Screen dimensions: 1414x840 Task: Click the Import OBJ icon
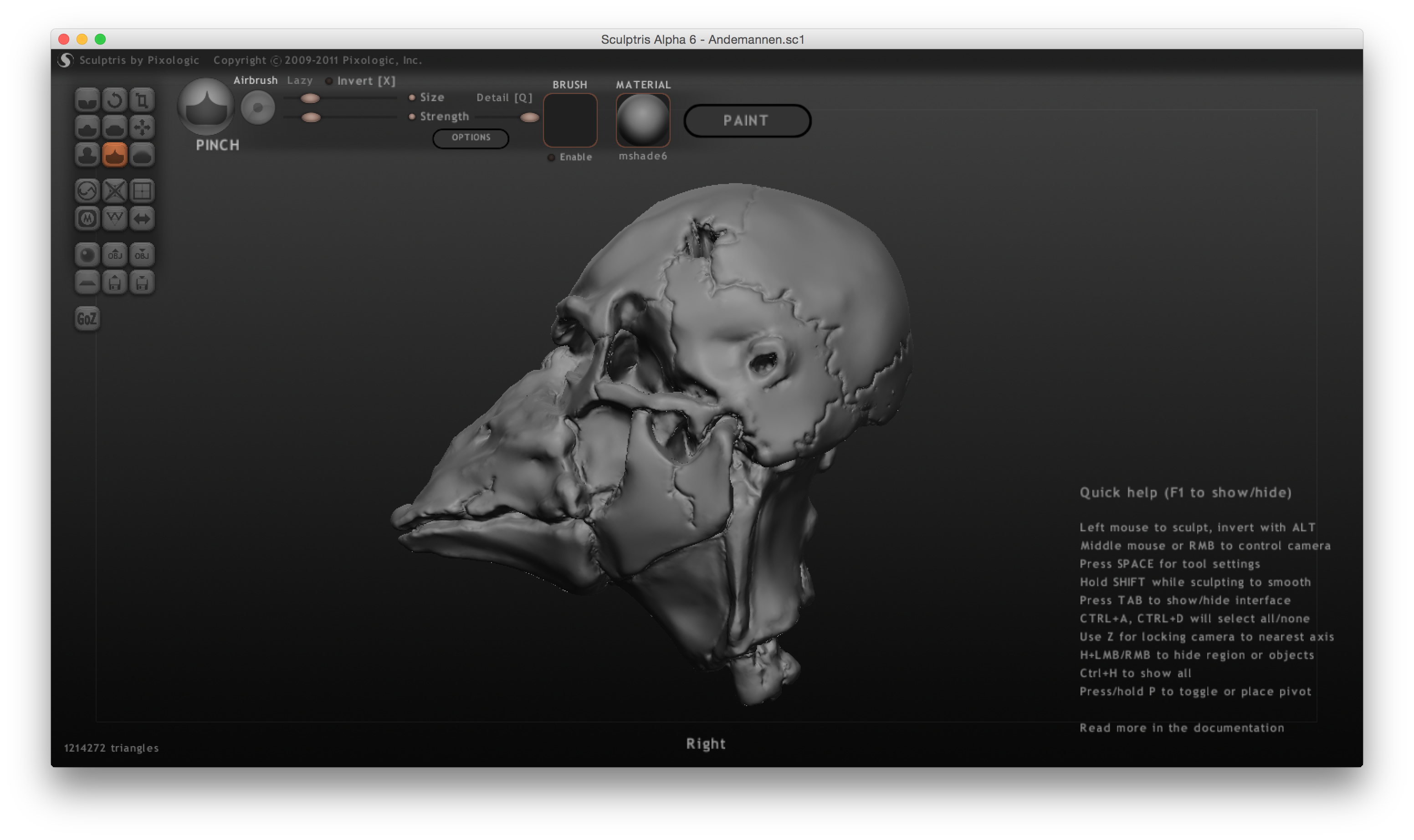115,255
